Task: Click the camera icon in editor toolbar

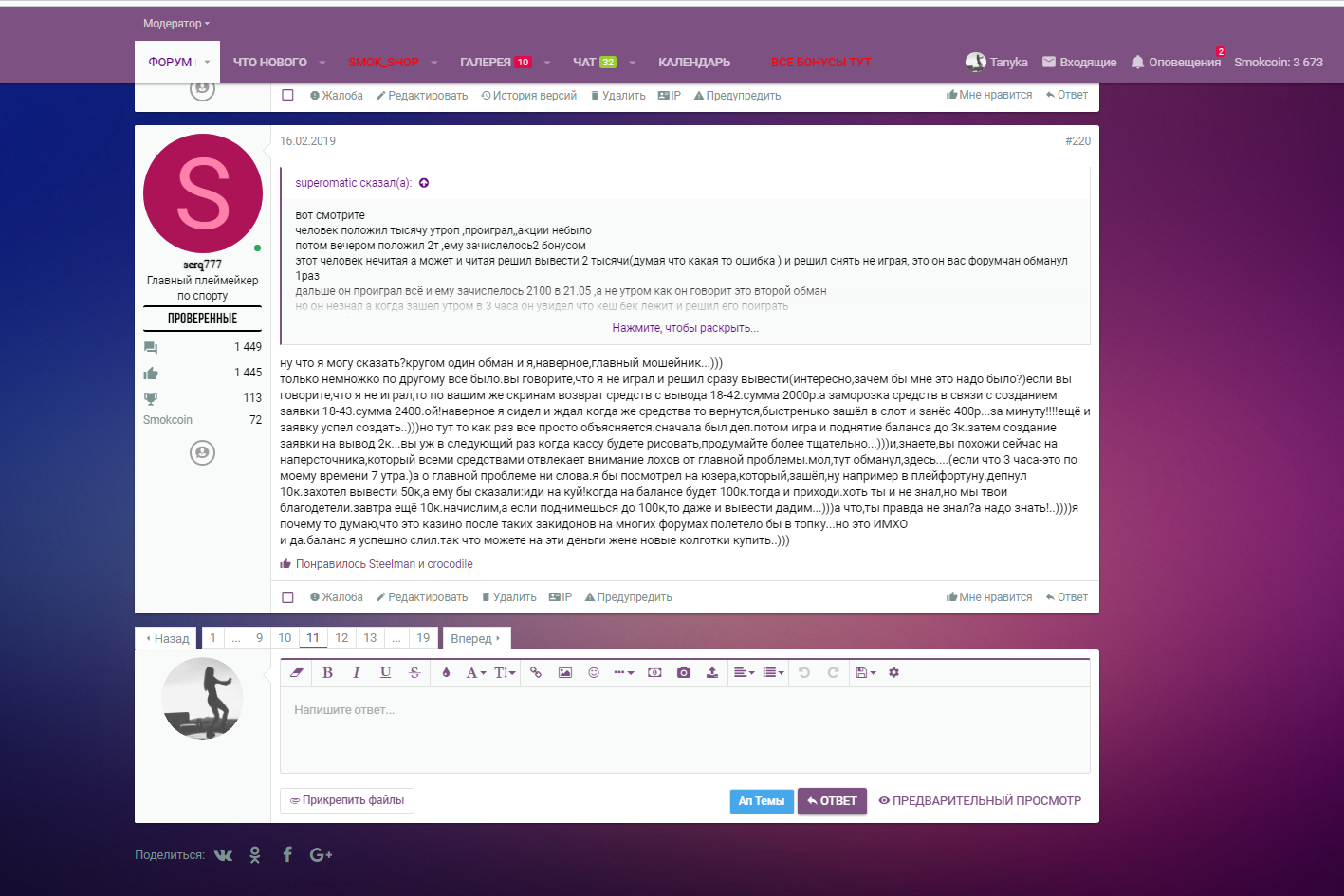Action: click(684, 672)
